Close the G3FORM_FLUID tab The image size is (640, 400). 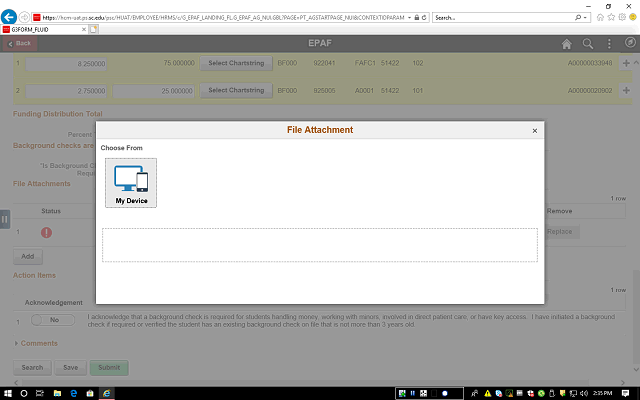(x=84, y=29)
